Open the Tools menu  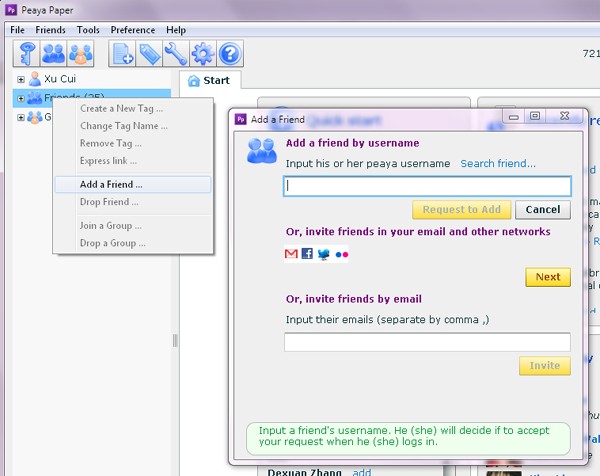tap(88, 30)
